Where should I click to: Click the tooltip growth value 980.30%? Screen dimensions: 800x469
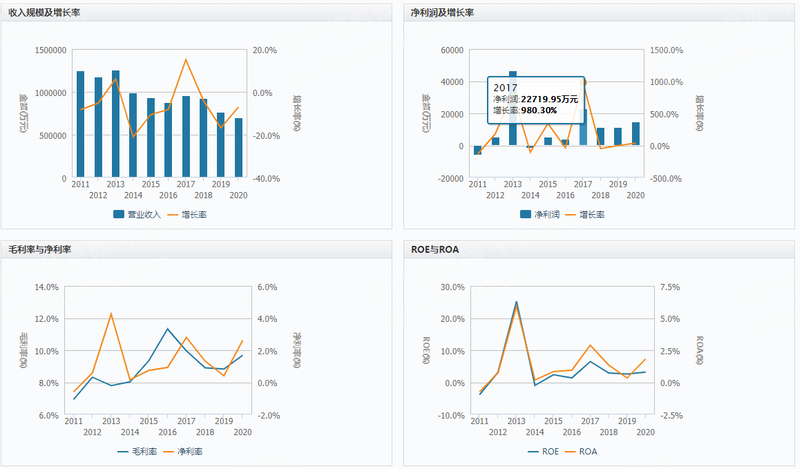click(539, 110)
